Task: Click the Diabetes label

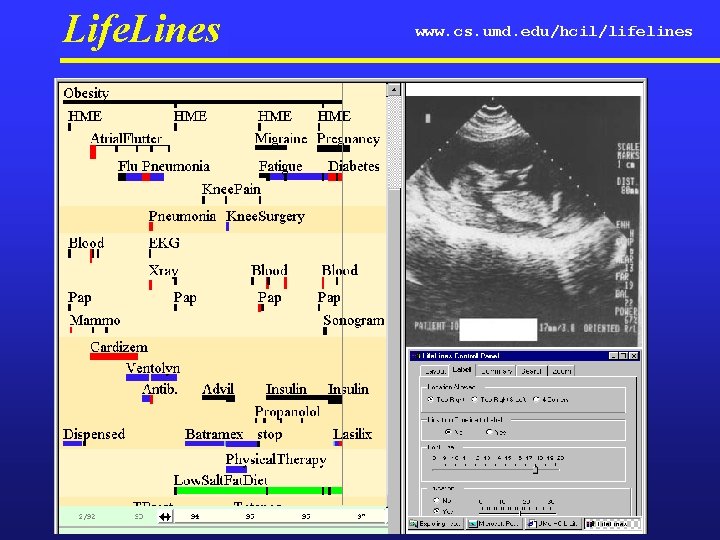Action: tap(354, 166)
